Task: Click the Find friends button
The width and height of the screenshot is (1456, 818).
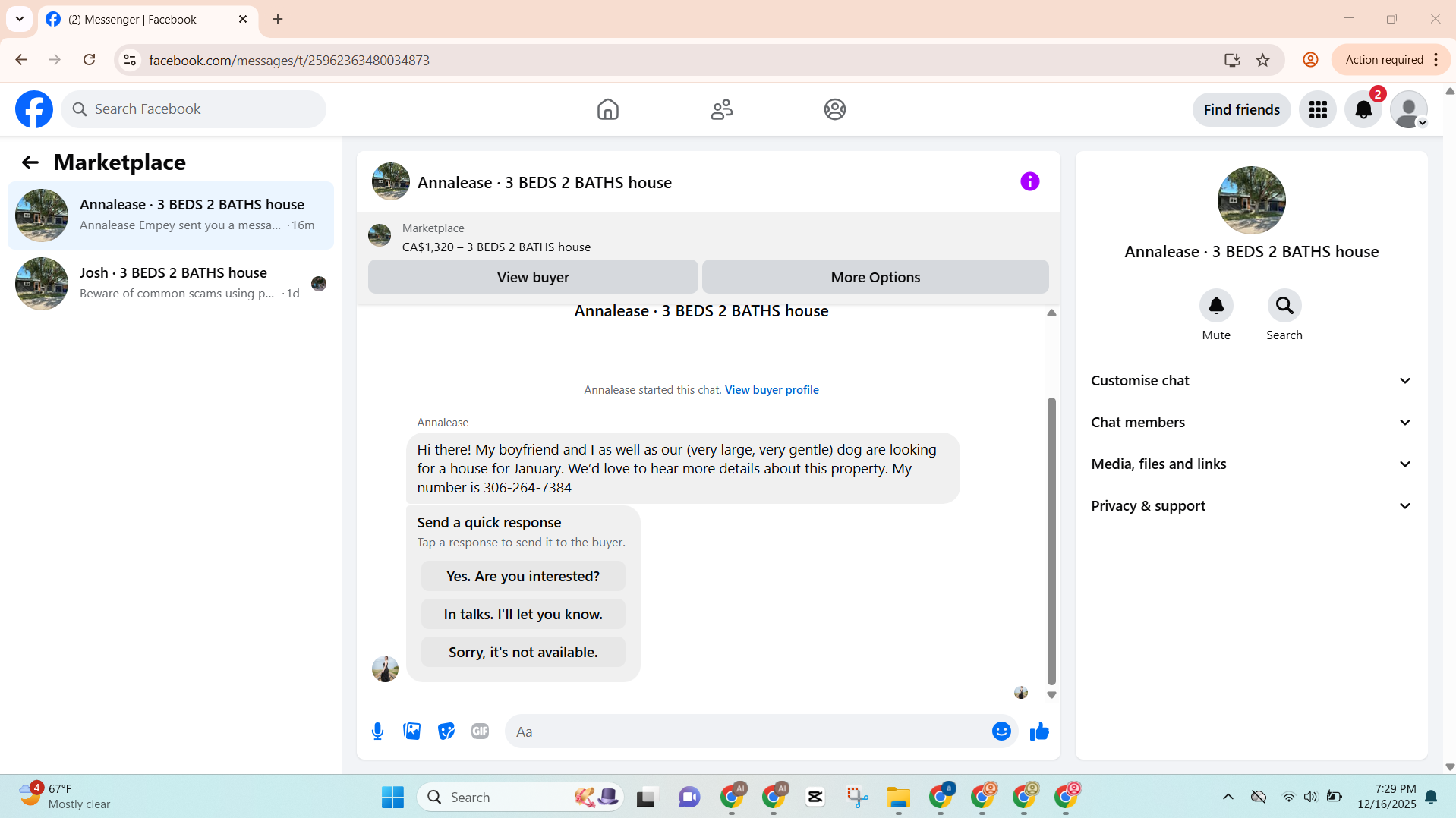Action: pos(1242,110)
